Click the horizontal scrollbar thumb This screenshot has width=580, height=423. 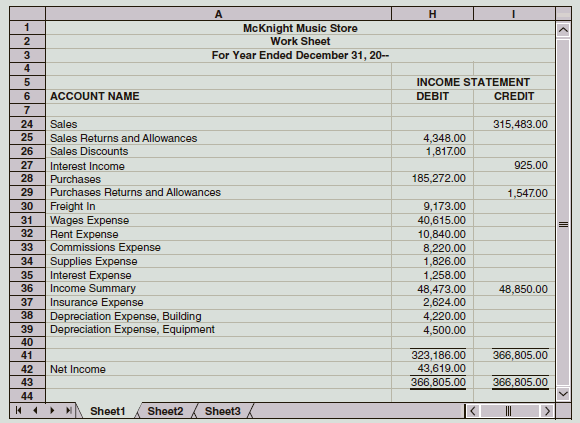[509, 410]
